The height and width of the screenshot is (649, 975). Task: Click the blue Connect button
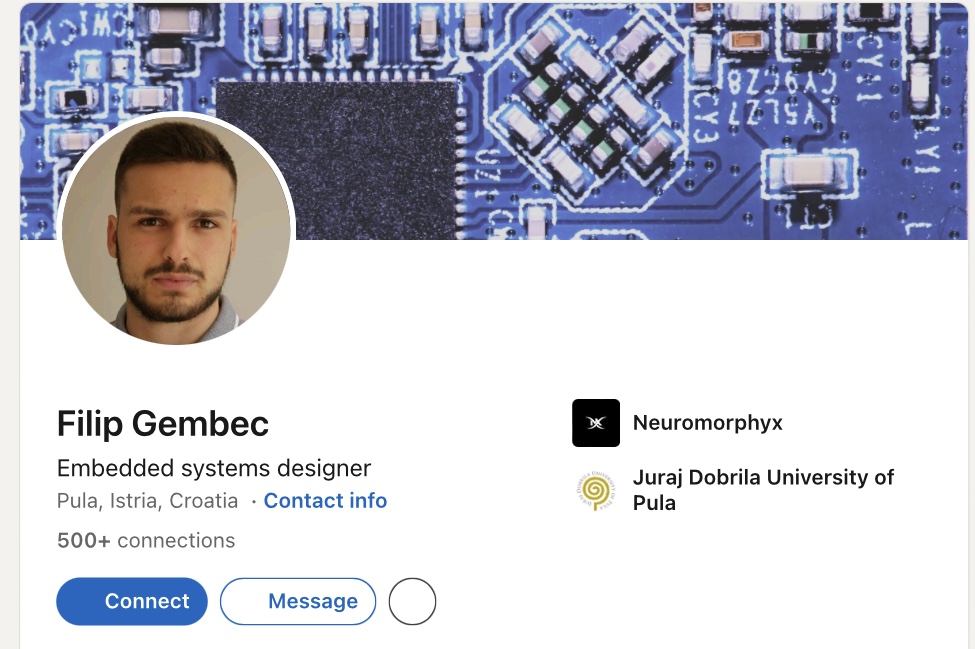click(132, 601)
